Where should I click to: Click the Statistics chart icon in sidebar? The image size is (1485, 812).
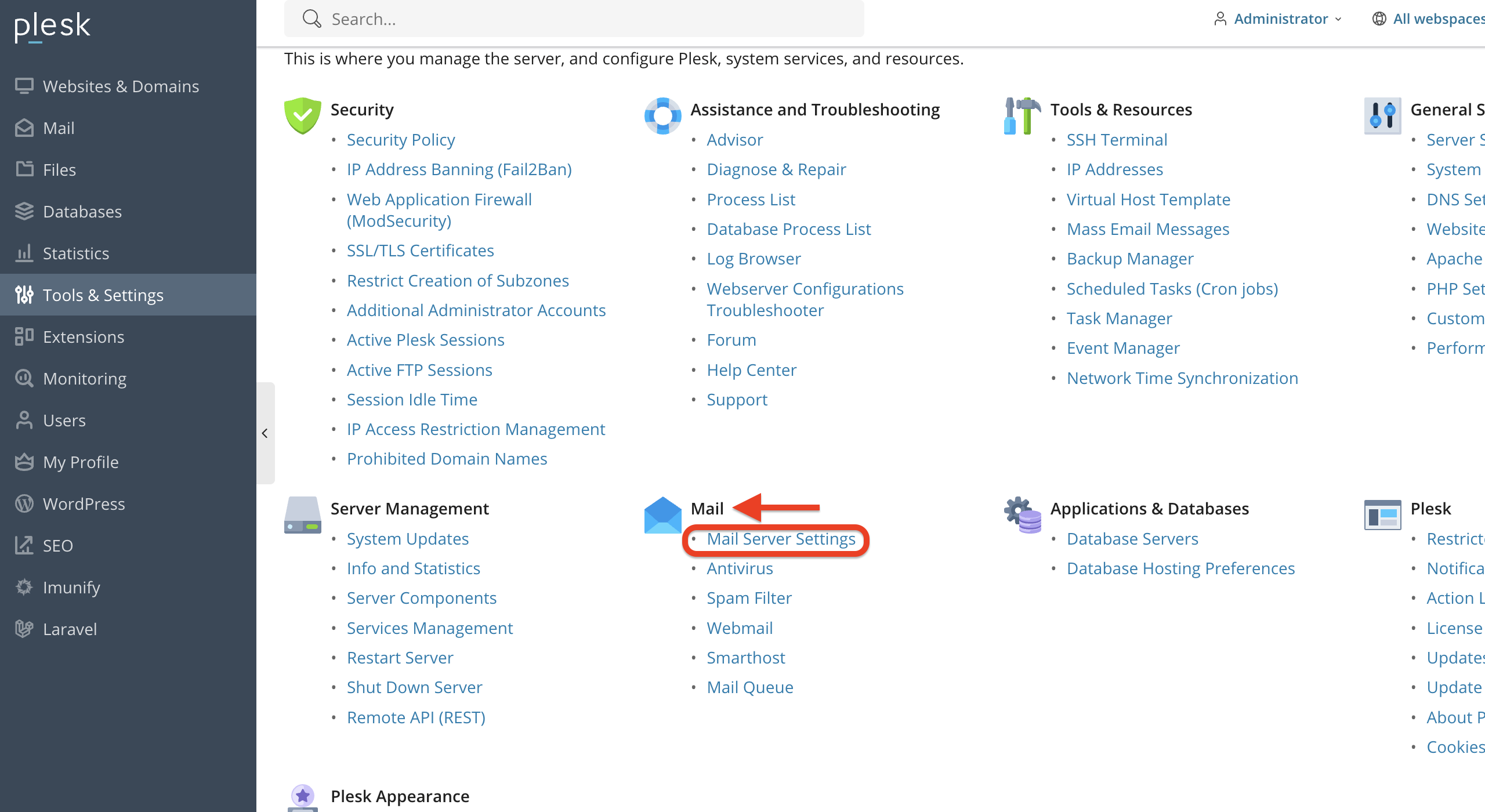click(x=24, y=253)
